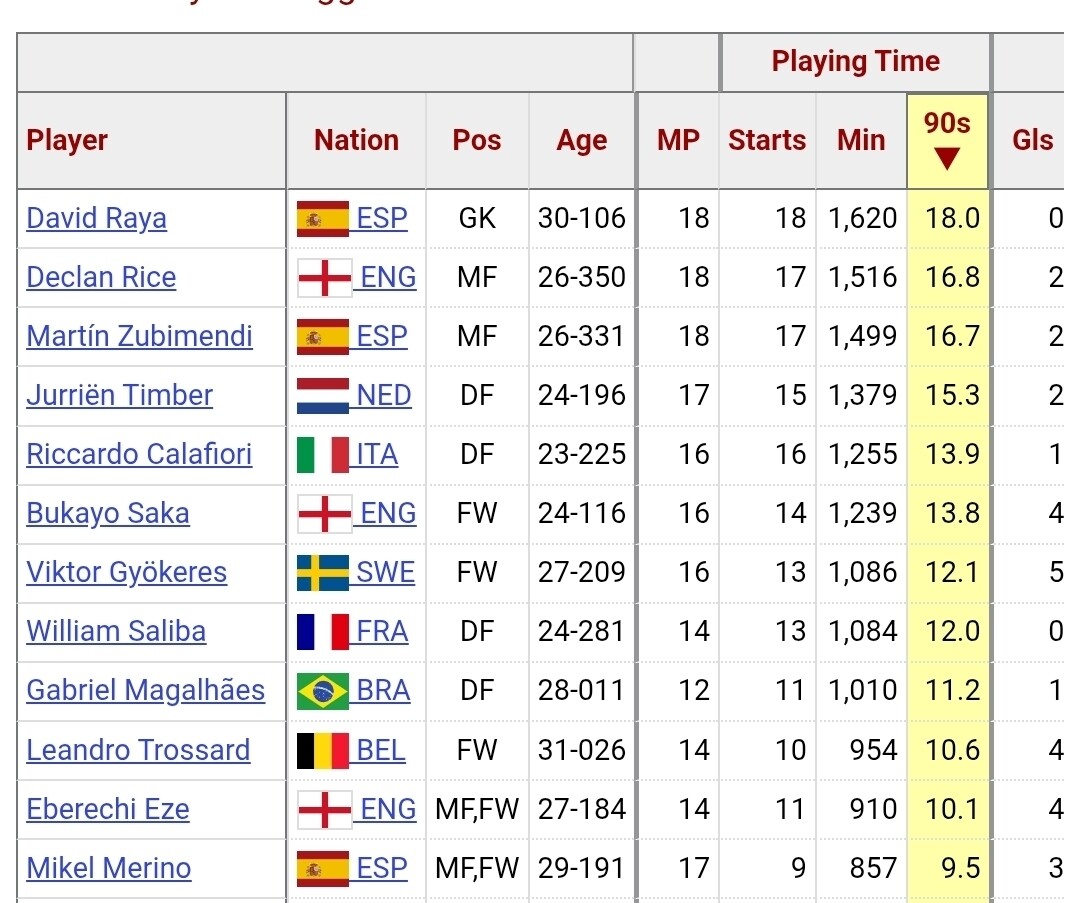Screen dimensions: 1080x903
Task: Click the Belgium flag beside Leandro Trossard
Action: tap(323, 750)
